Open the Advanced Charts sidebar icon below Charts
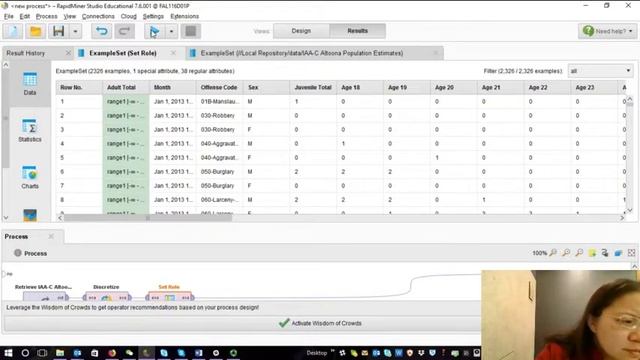This screenshot has width=640, height=360. click(30, 215)
